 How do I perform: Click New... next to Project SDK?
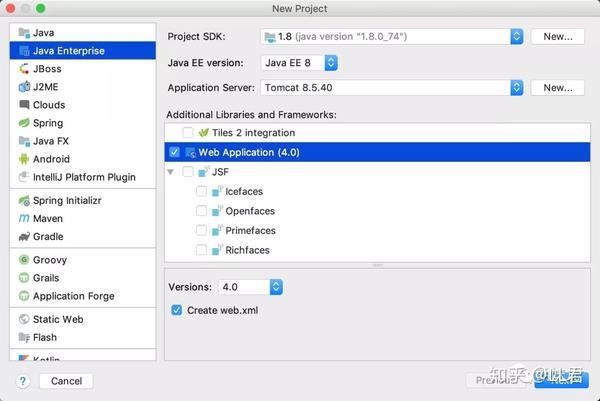tap(558, 37)
